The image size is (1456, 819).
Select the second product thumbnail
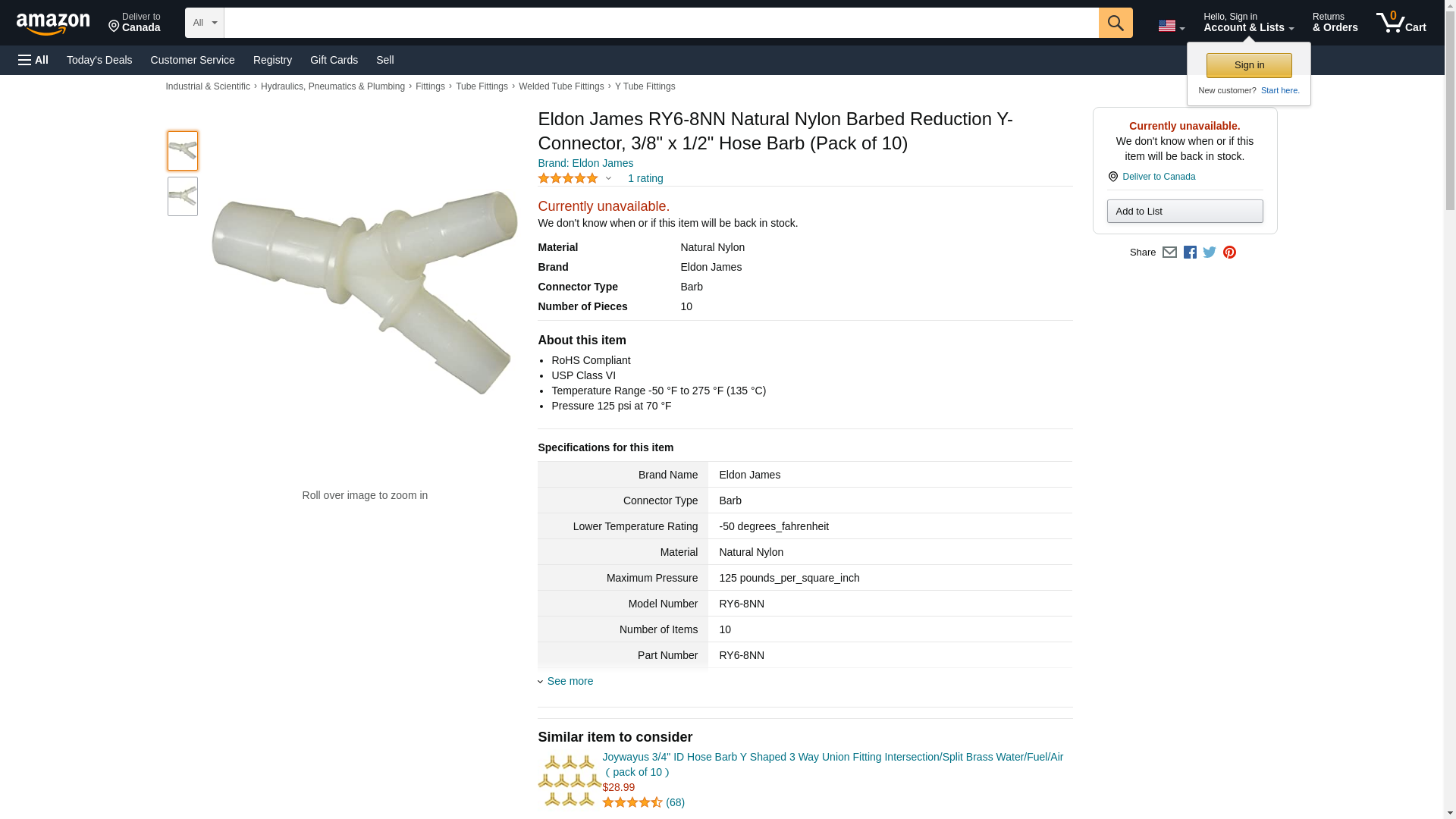[183, 196]
